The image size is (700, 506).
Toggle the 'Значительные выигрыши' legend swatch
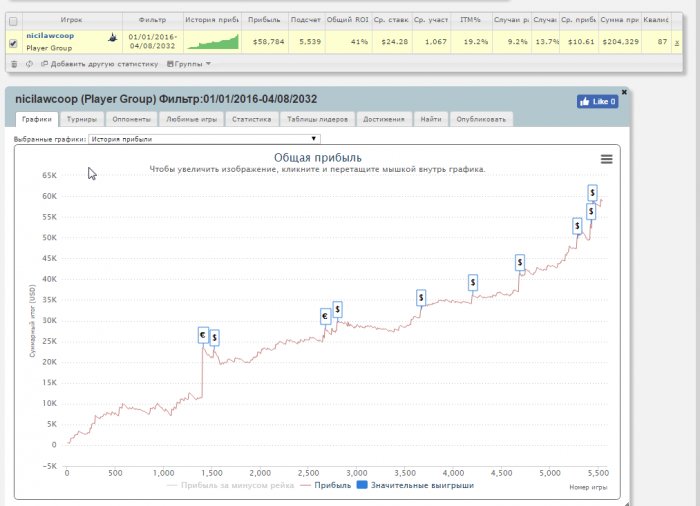point(363,485)
